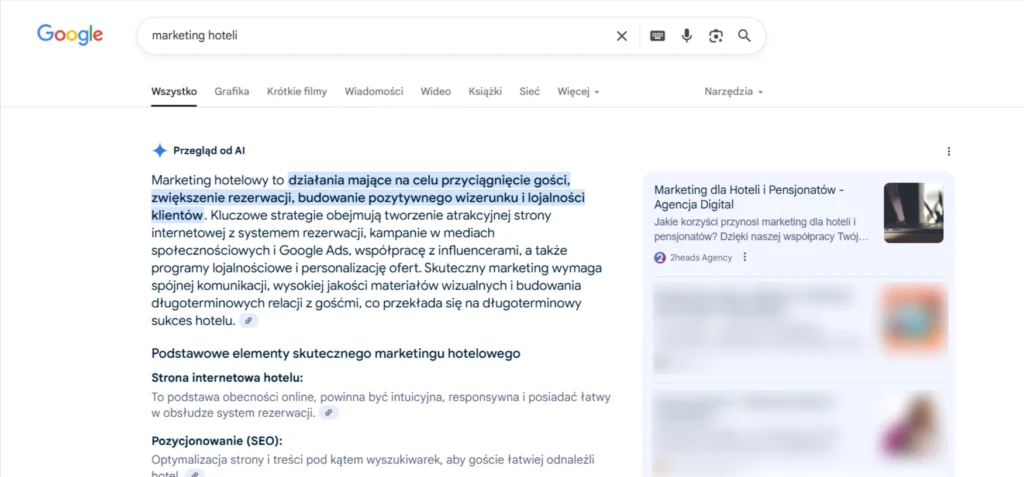The width and height of the screenshot is (1024, 477).
Task: Open the Google logo homepage link
Action: [70, 35]
